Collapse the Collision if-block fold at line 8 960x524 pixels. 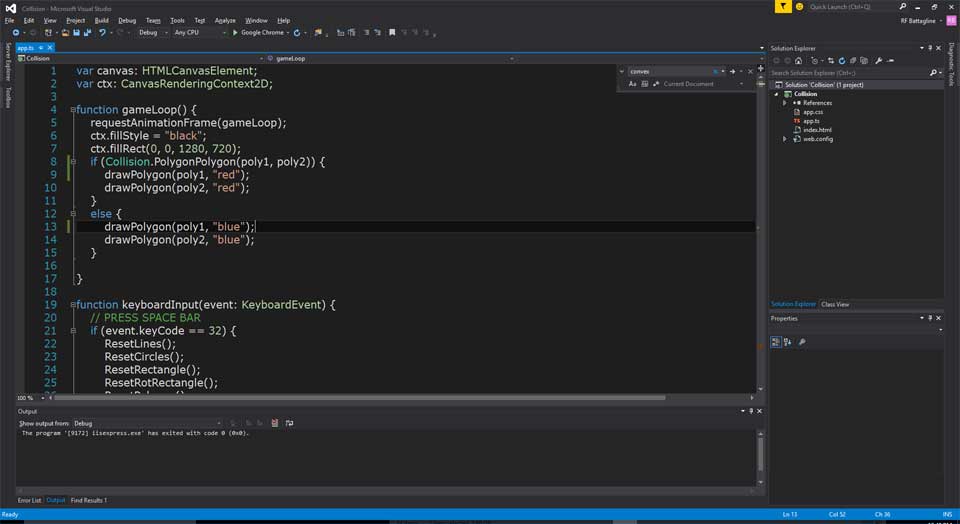point(73,162)
